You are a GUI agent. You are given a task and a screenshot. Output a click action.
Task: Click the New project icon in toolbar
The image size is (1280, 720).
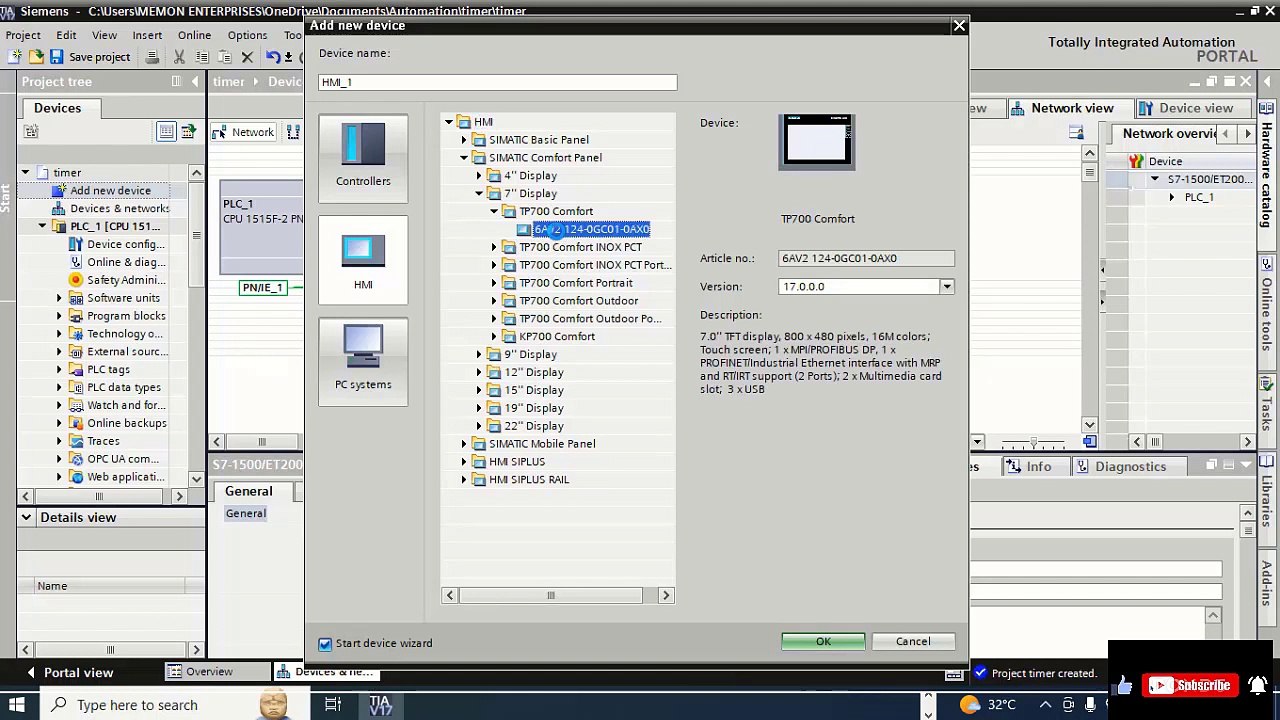(x=15, y=57)
